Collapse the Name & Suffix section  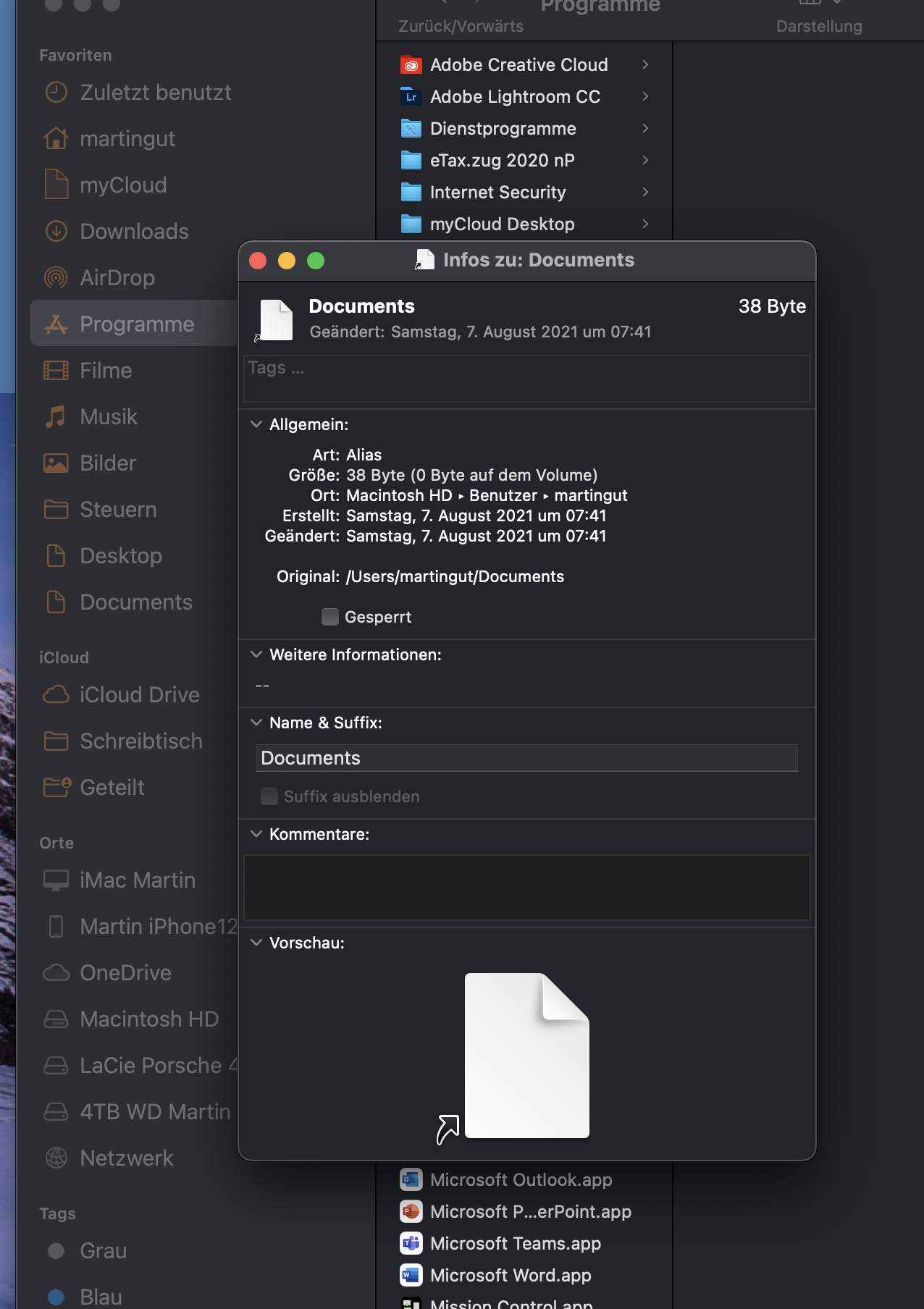tap(256, 723)
